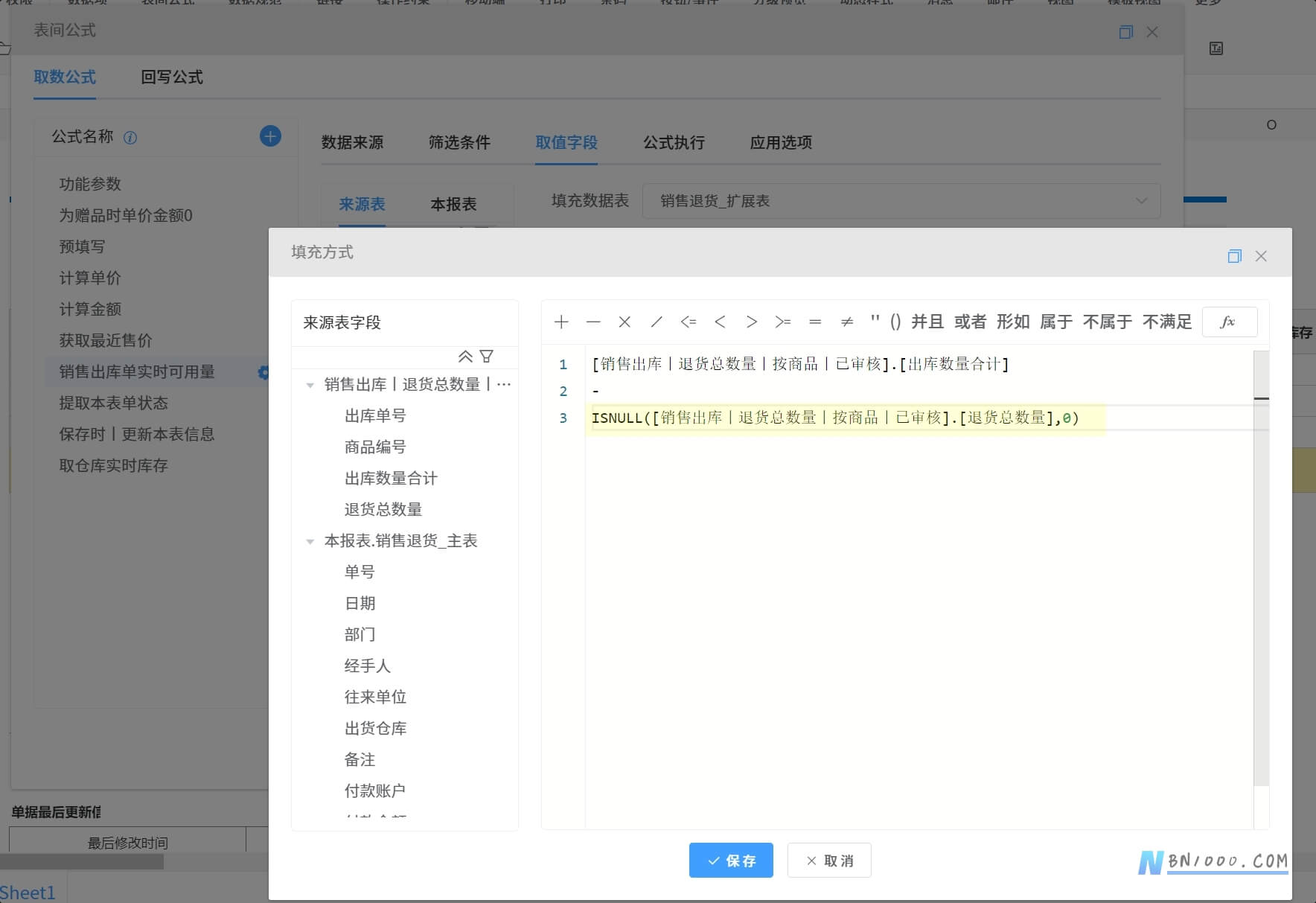The height and width of the screenshot is (903, 1316).
Task: Open the 应用选项 tab
Action: tap(781, 142)
